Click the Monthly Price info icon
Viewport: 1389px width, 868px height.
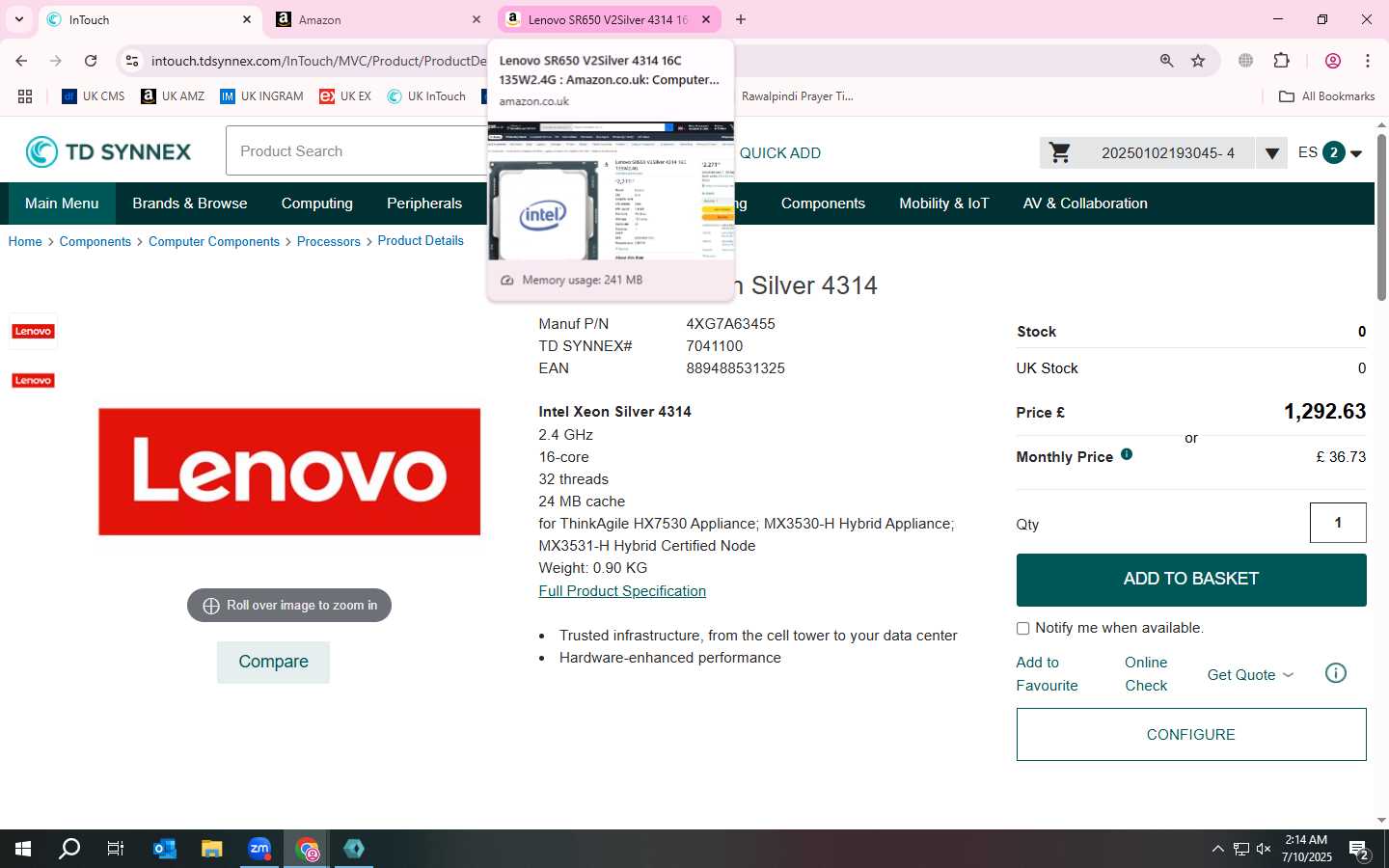click(1127, 454)
